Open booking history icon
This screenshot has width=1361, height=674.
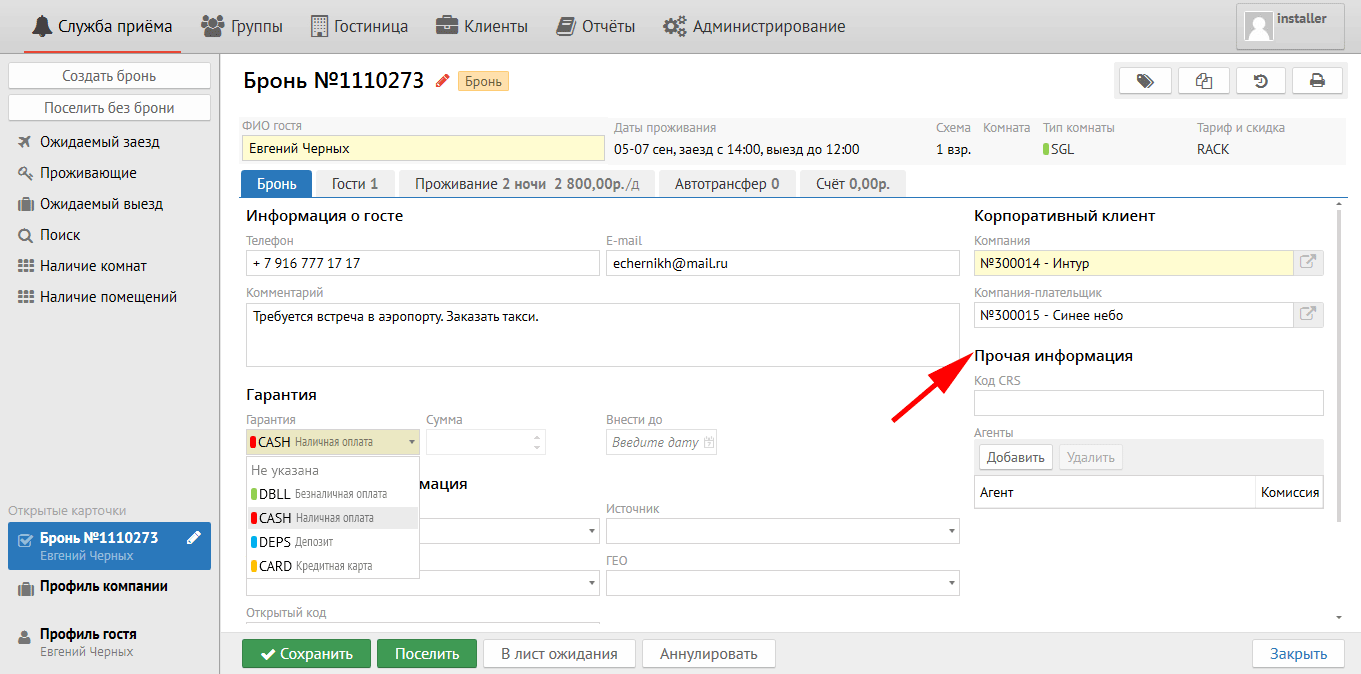(x=1260, y=81)
